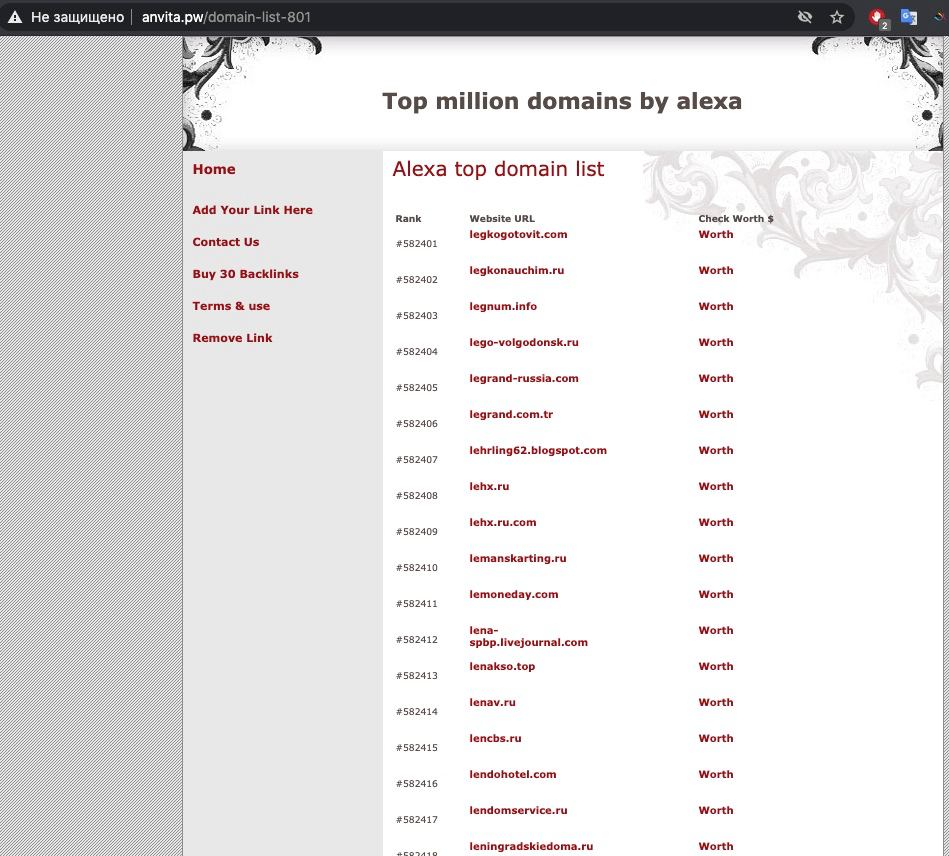The image size is (949, 856).
Task: Open legkogotovit.com link
Action: (x=518, y=234)
